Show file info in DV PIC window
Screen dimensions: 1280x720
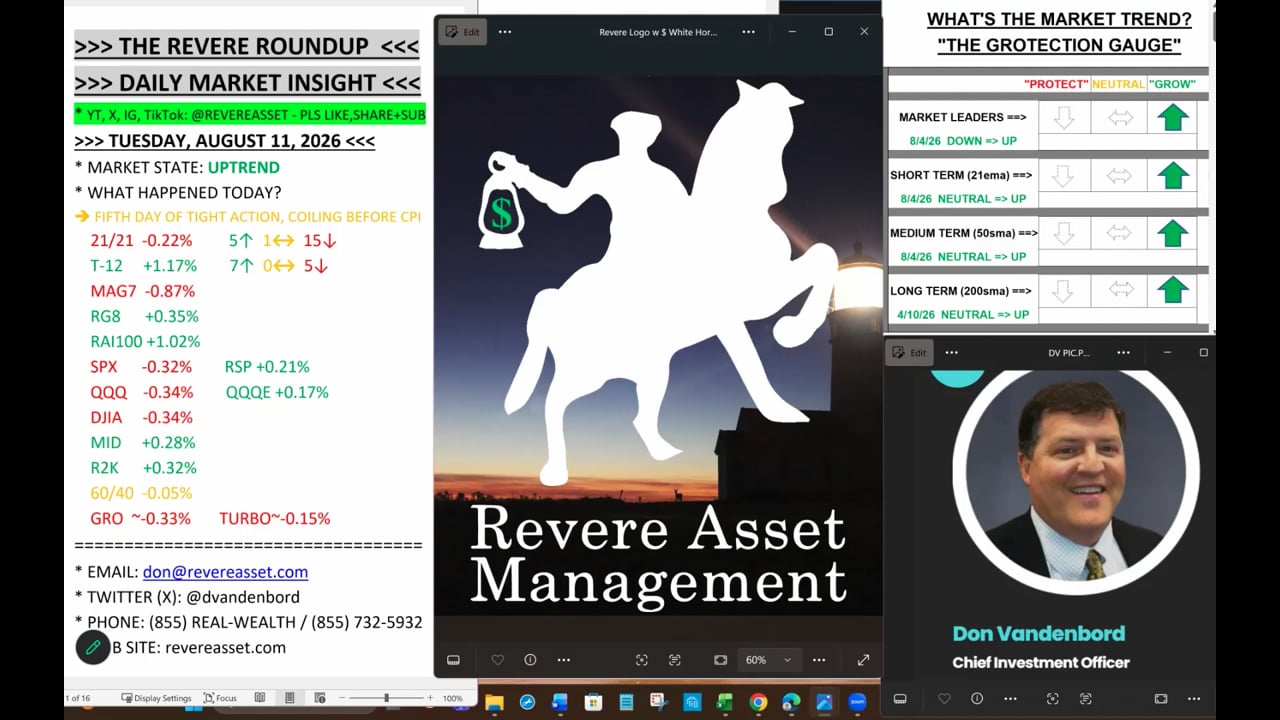click(x=977, y=699)
